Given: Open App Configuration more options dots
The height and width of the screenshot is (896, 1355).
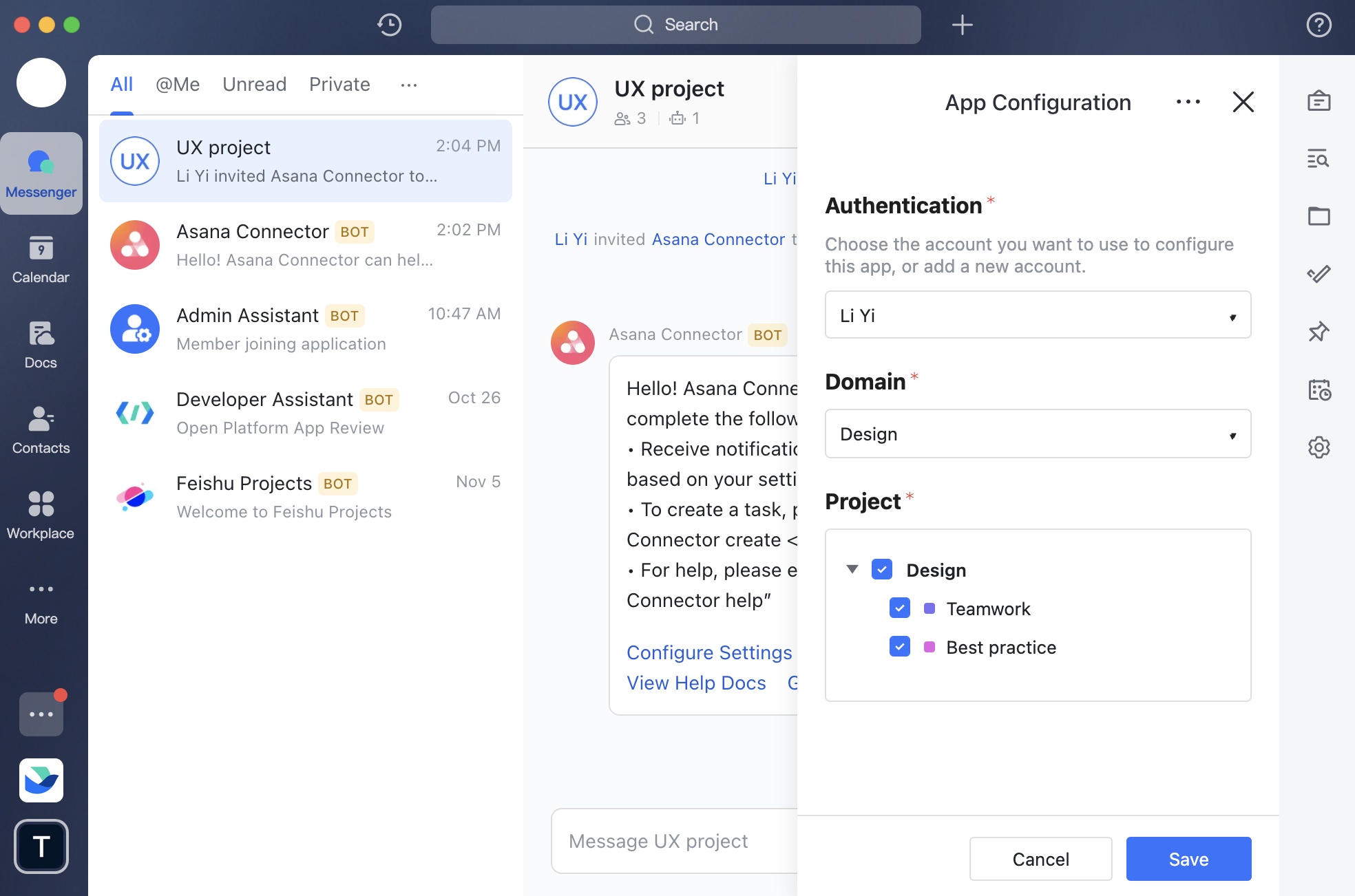Looking at the screenshot, I should click(1188, 102).
